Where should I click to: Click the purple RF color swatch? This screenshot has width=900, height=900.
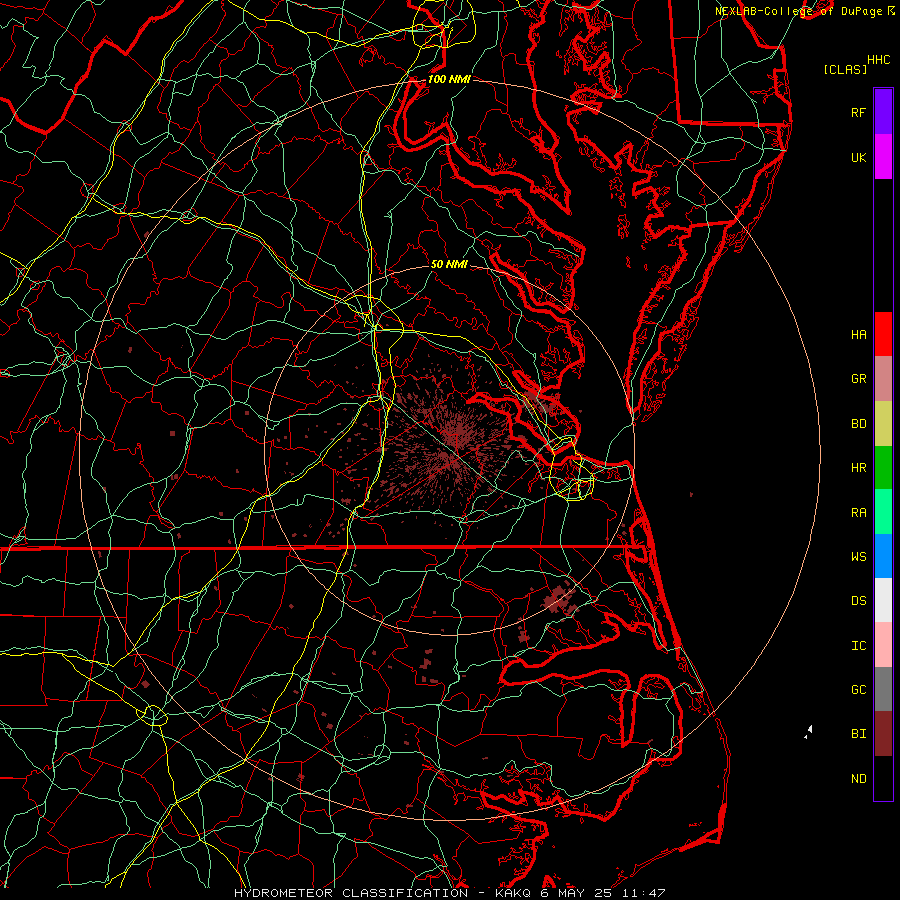(x=883, y=112)
